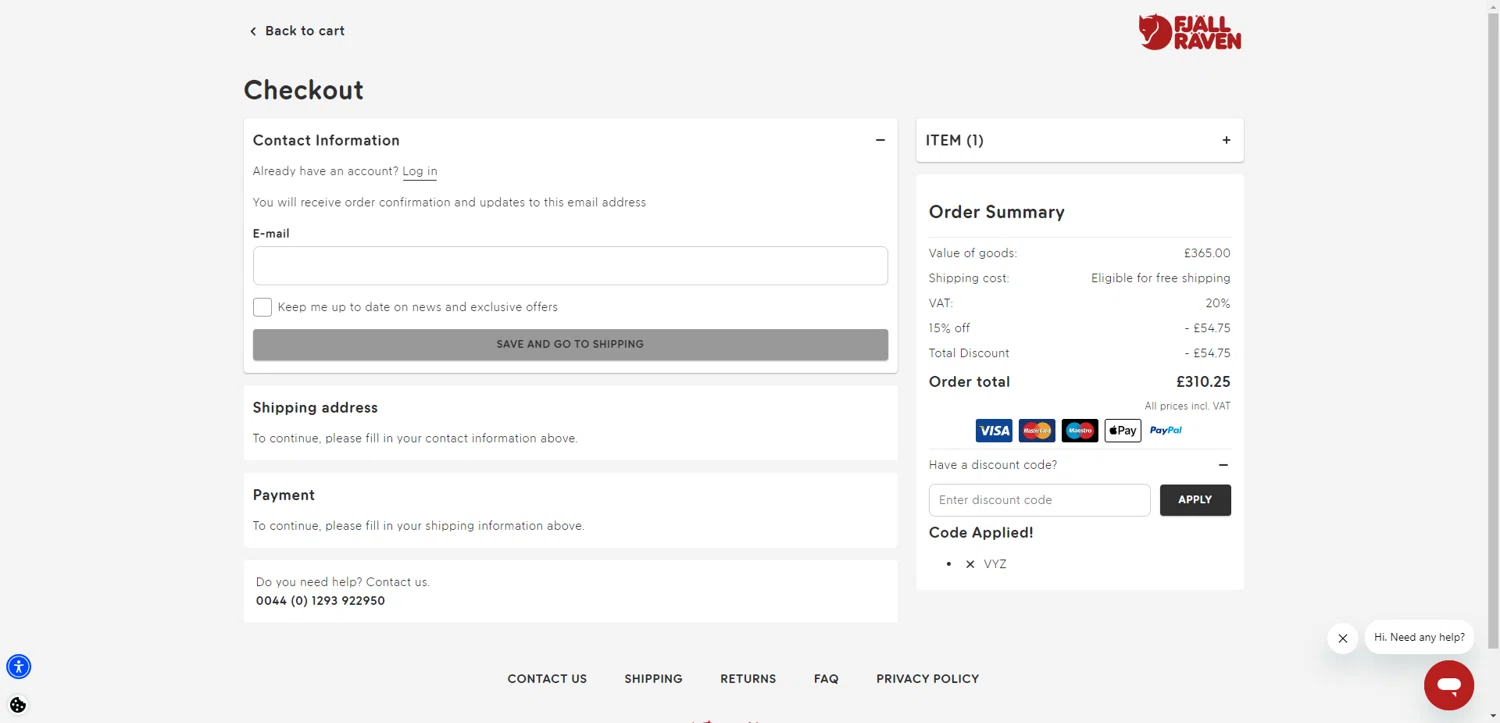Focus the discount code field
This screenshot has width=1500, height=723.
pos(1039,500)
